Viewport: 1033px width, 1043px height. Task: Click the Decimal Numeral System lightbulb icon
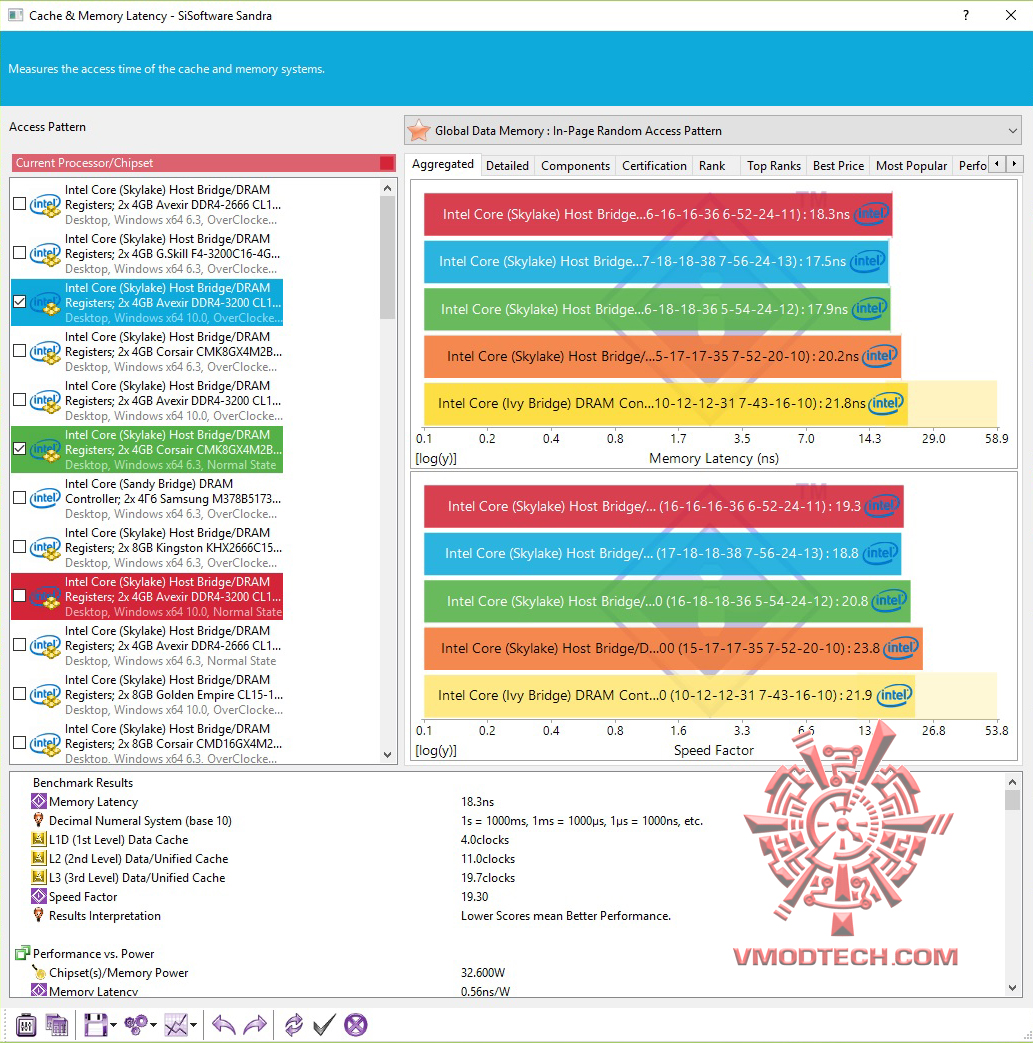click(39, 820)
